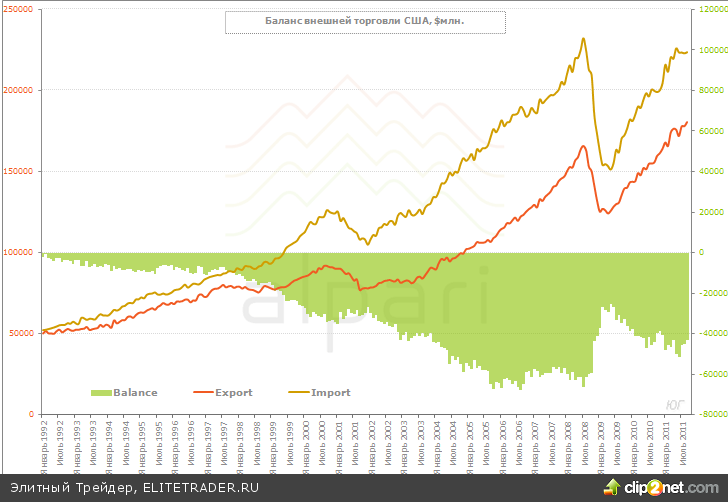The width and height of the screenshot is (728, 502).
Task: Click the Export line peak in 2008
Action: [583, 146]
